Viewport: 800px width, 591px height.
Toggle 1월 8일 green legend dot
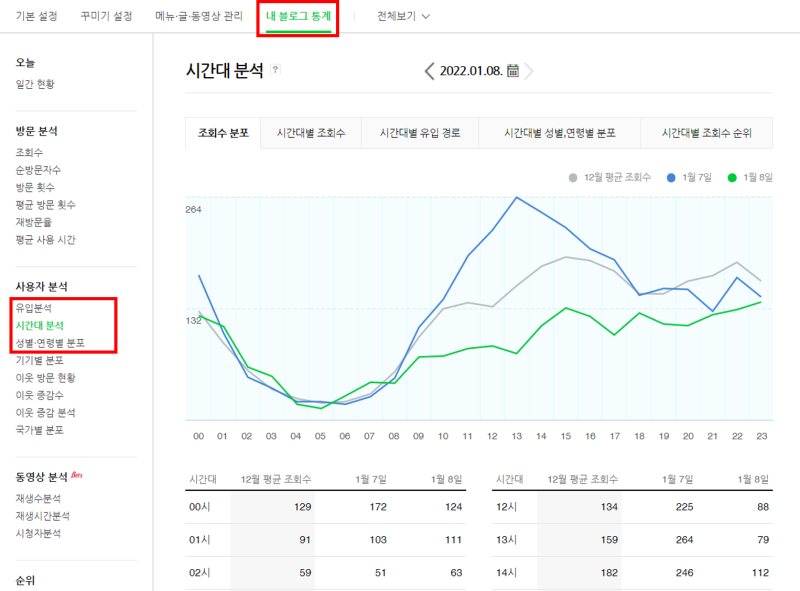[x=732, y=178]
